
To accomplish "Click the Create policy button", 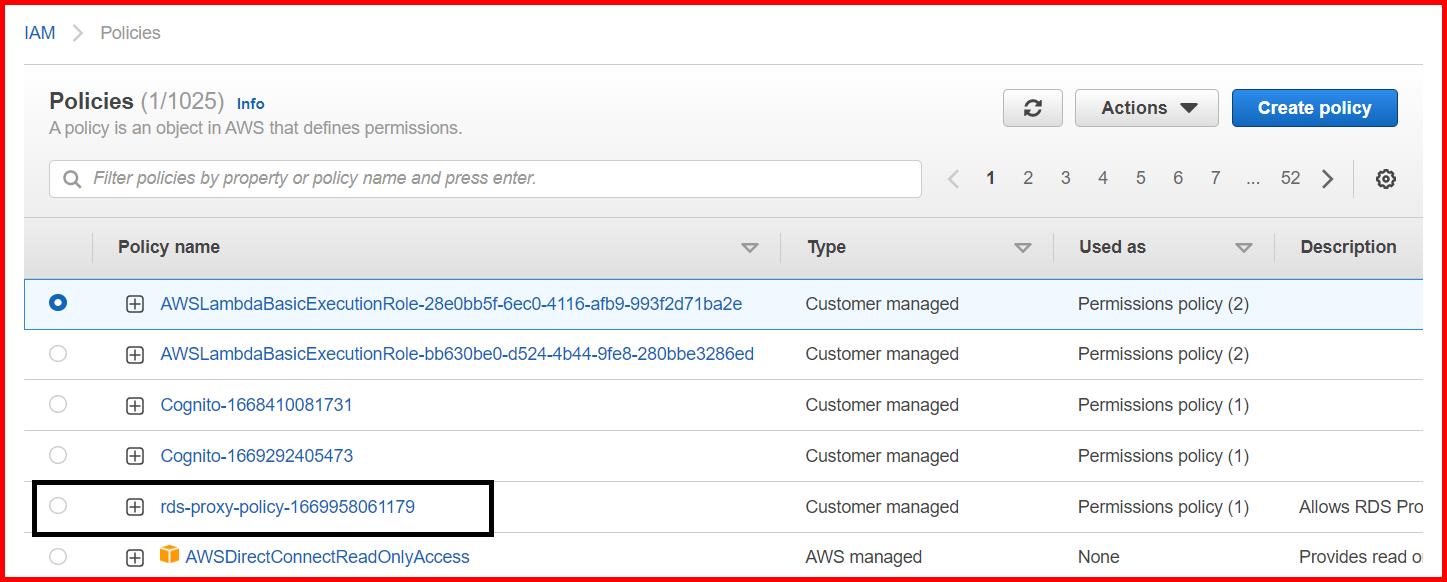I will point(1314,107).
